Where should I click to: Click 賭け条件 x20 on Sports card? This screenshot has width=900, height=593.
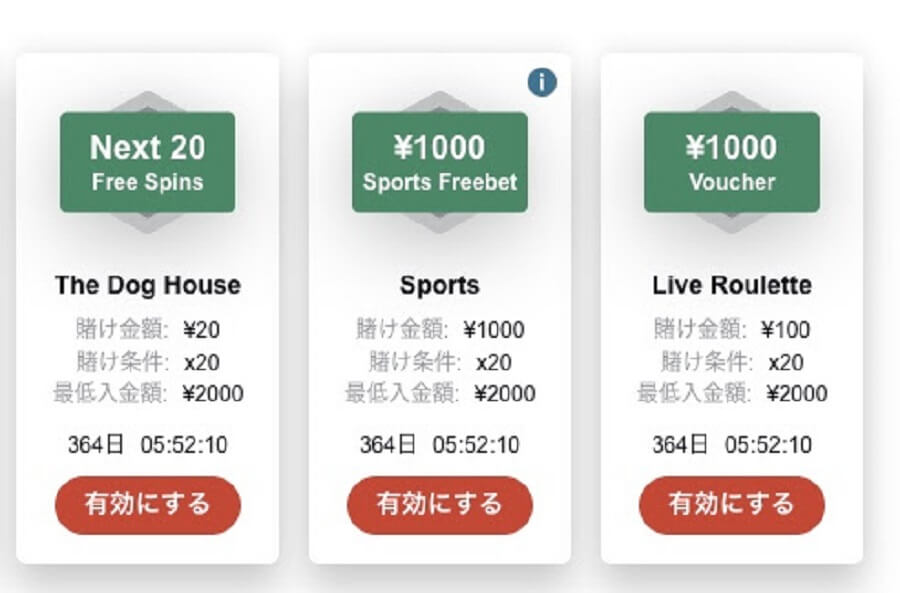click(440, 362)
